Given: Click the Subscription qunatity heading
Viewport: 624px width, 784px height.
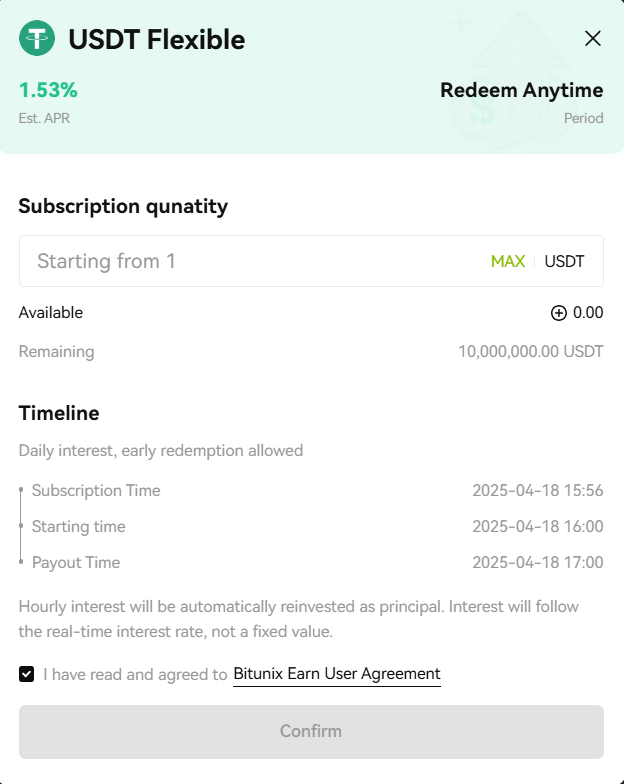Looking at the screenshot, I should pos(123,206).
